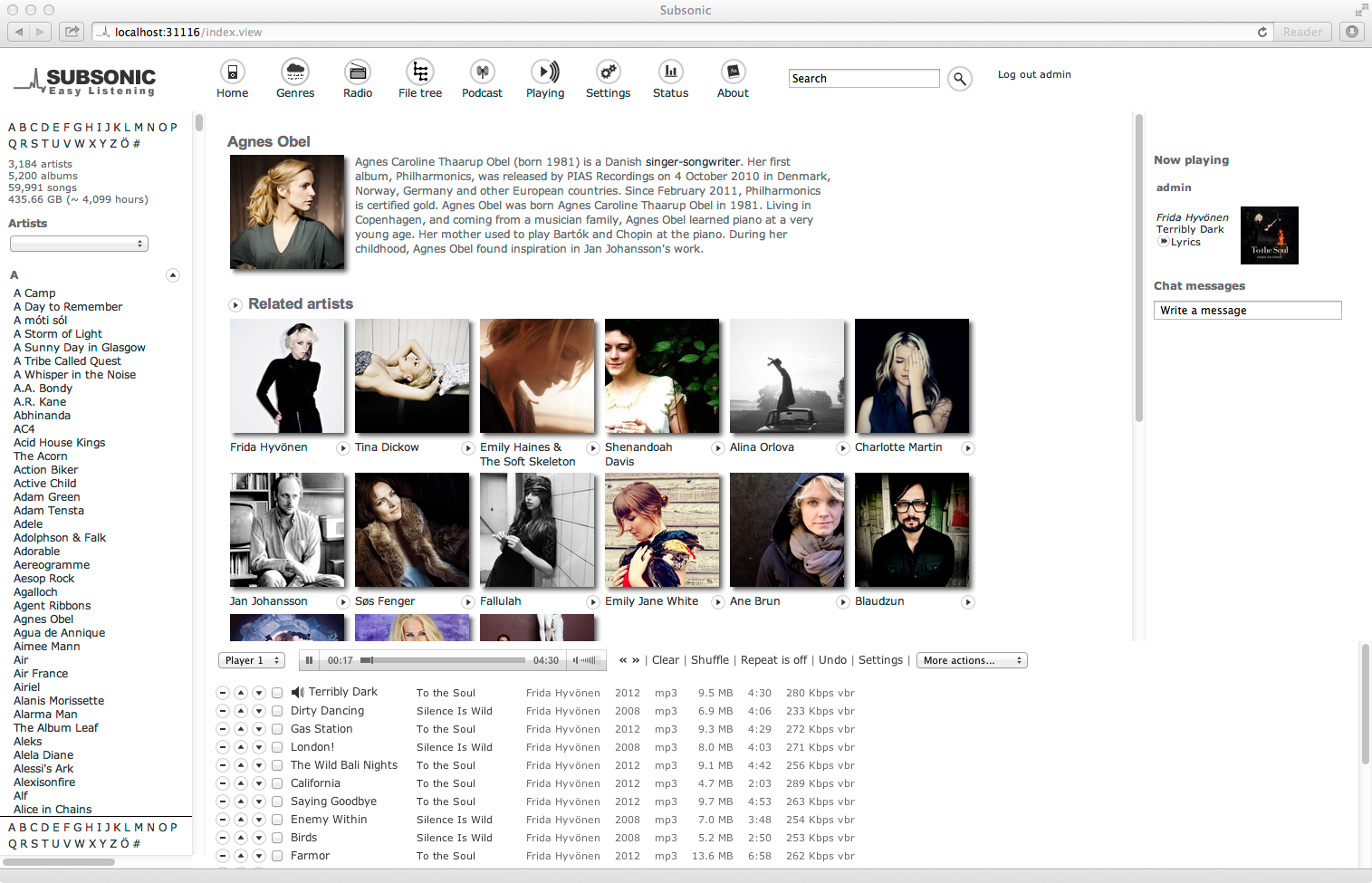
Task: Open the File tree icon
Action: click(420, 72)
